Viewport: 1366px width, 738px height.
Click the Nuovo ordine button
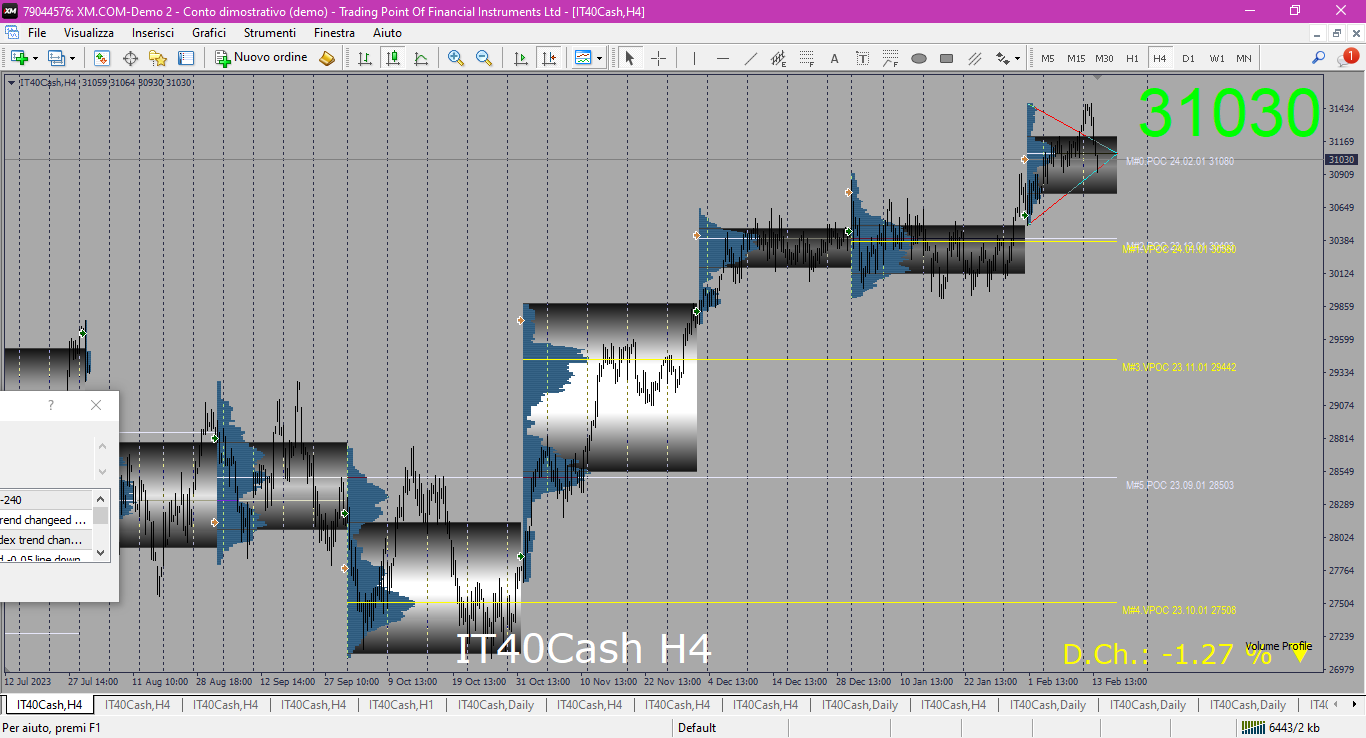pos(262,58)
